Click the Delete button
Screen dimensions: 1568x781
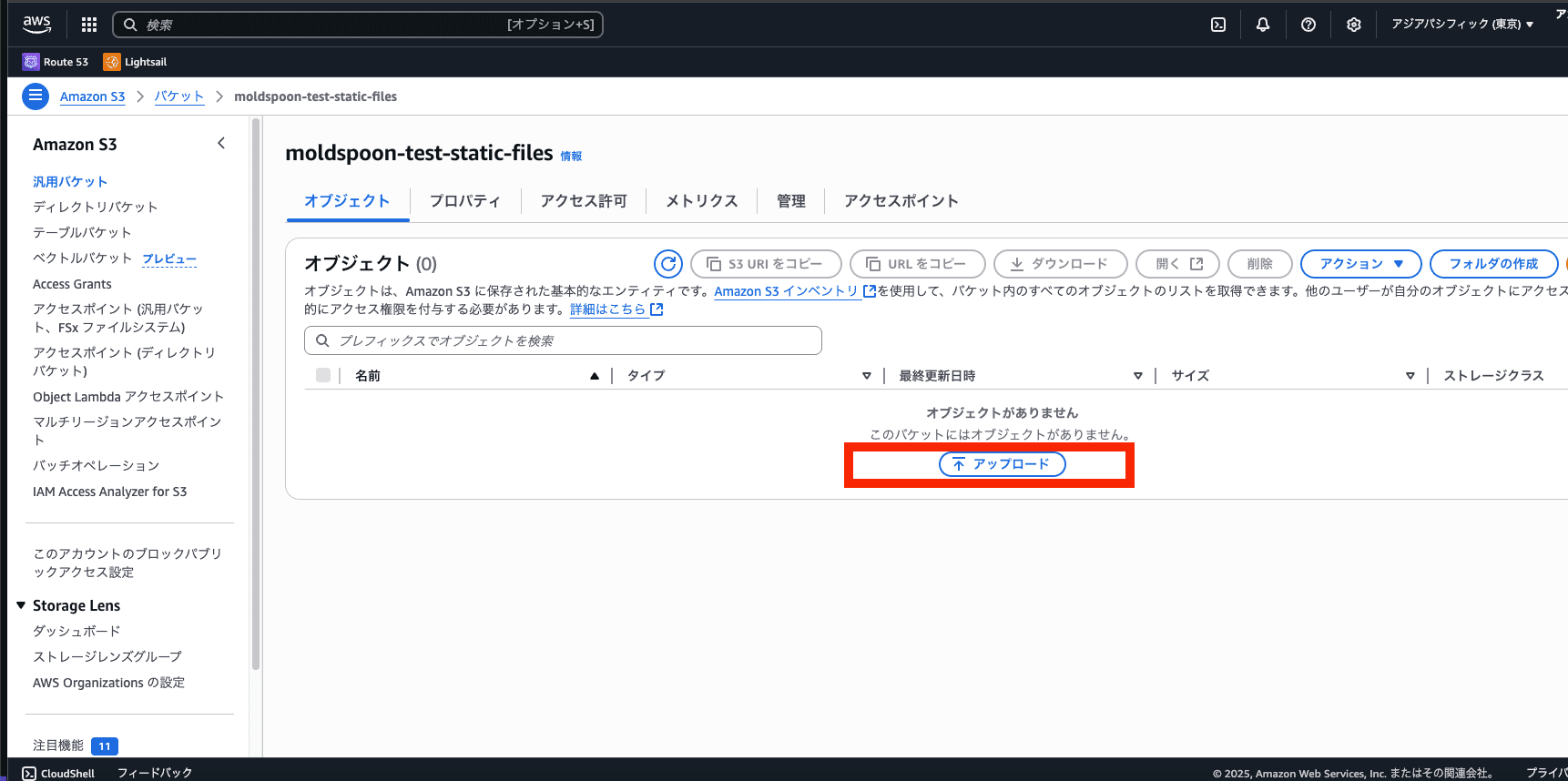(1259, 264)
